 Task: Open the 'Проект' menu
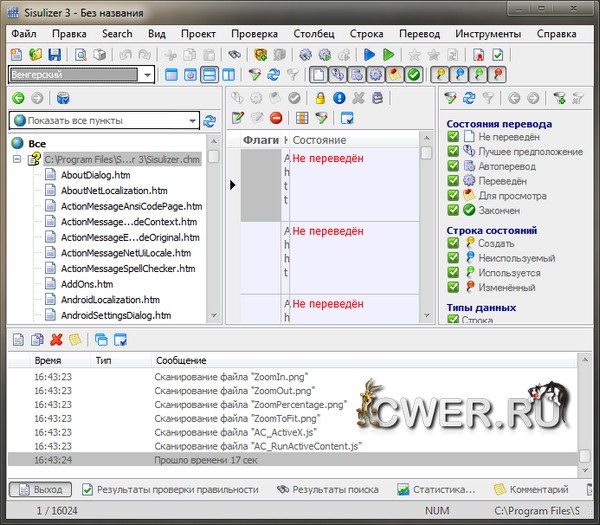pos(200,33)
